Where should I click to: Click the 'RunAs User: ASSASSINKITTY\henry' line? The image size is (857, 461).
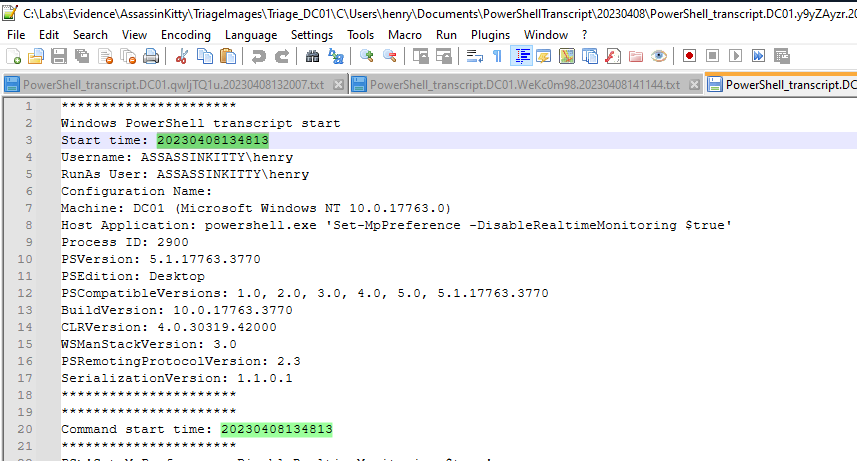point(185,174)
